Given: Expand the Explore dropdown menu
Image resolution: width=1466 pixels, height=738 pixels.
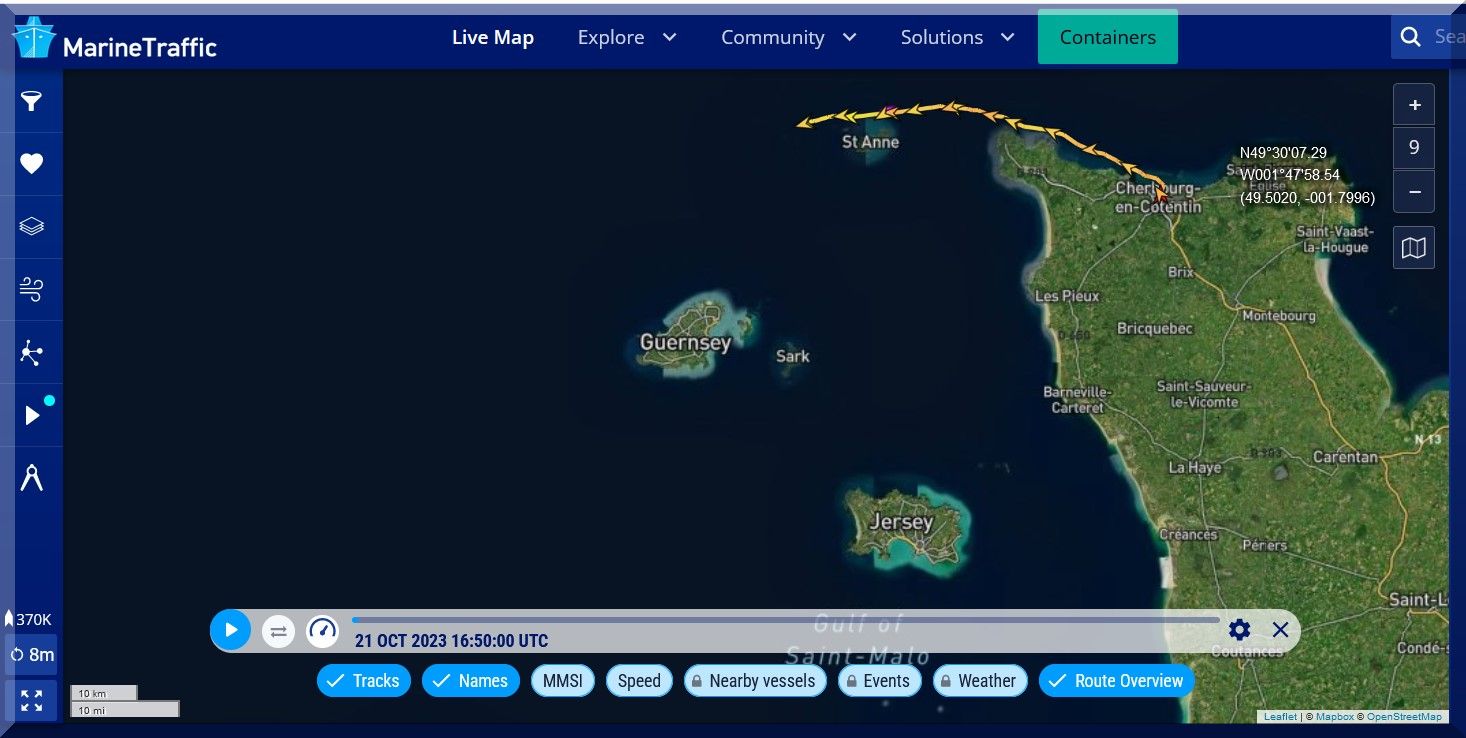Looking at the screenshot, I should click(627, 38).
